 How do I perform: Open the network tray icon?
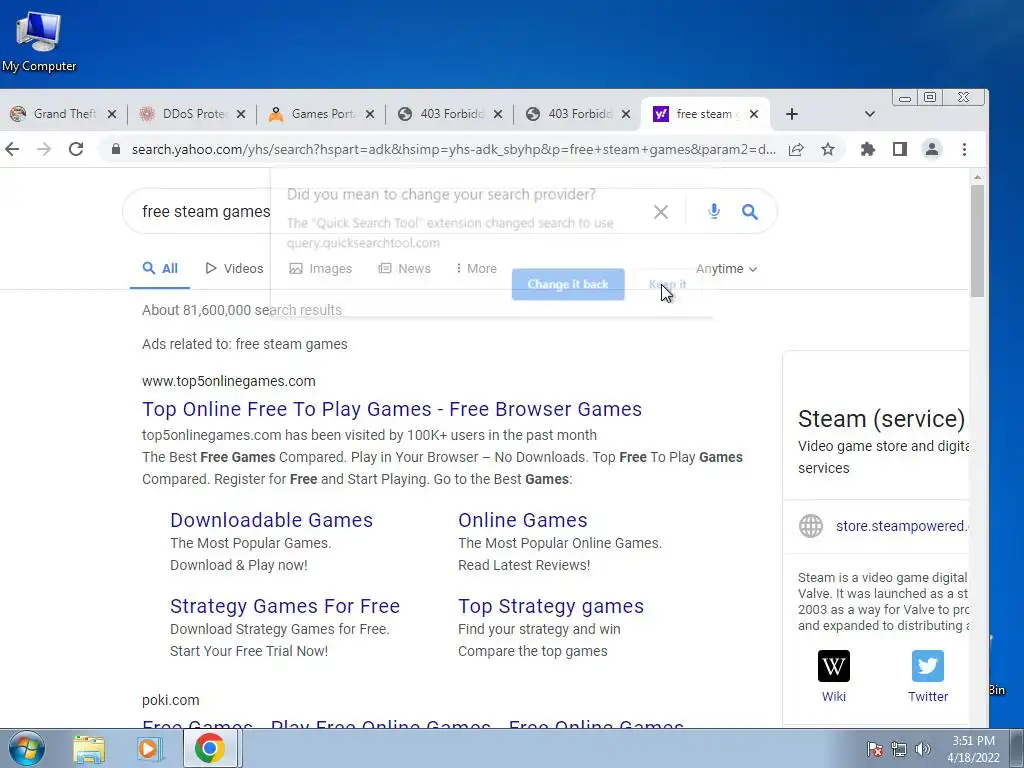[x=899, y=749]
